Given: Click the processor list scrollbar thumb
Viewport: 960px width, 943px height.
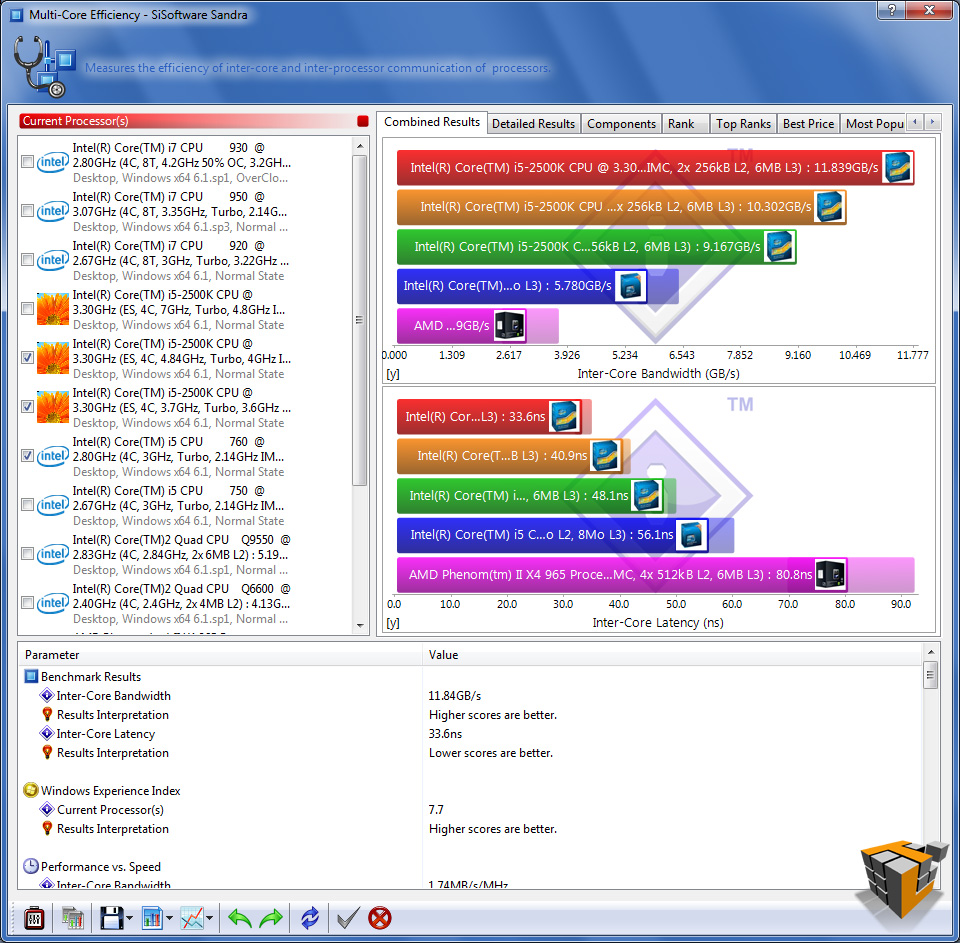Looking at the screenshot, I should [360, 320].
